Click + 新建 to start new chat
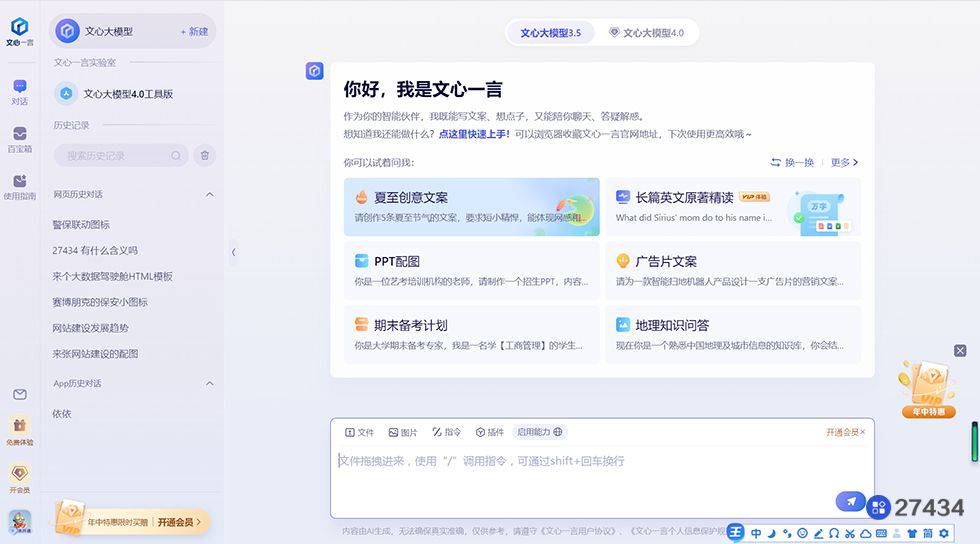980x544 pixels. point(194,31)
